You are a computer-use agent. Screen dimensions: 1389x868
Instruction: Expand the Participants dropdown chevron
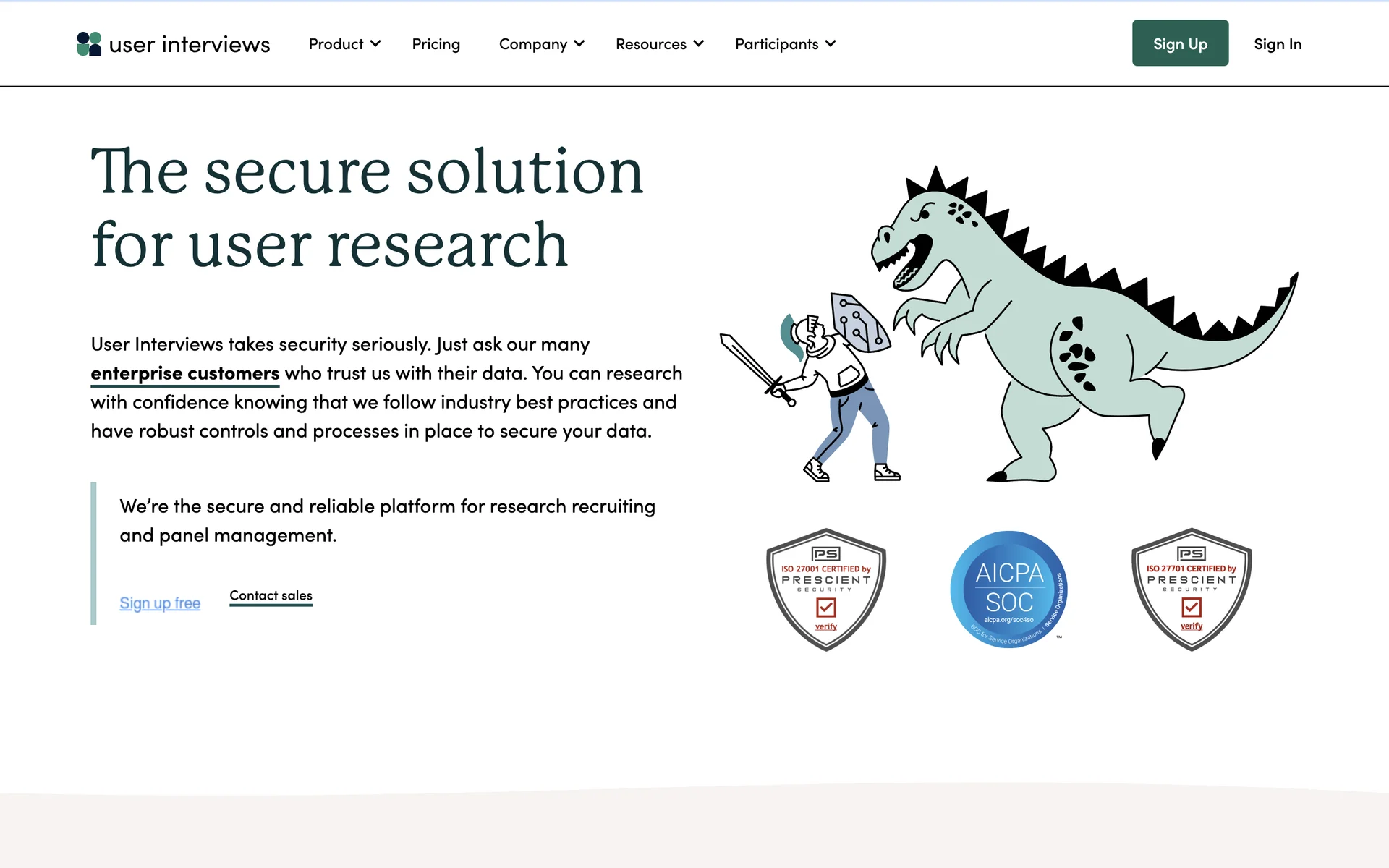831,44
